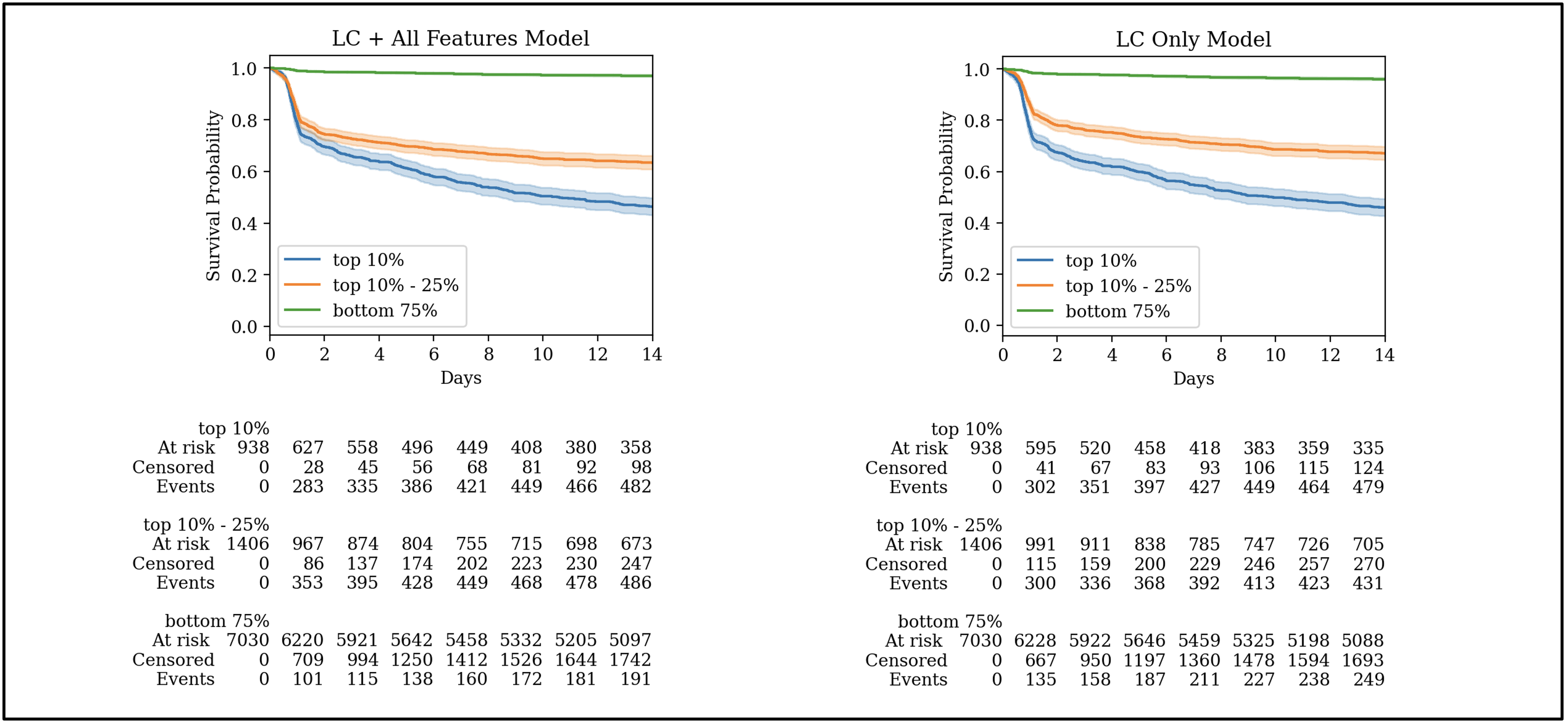Click the x-axis tick label 14 on left plot
The width and height of the screenshot is (1568, 724).
652,354
